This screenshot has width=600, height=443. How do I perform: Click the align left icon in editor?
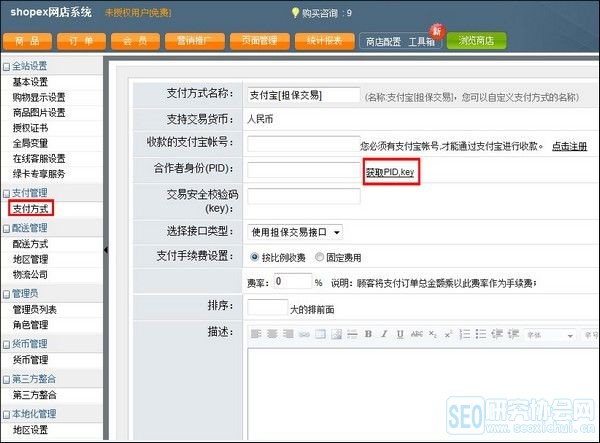(x=255, y=333)
